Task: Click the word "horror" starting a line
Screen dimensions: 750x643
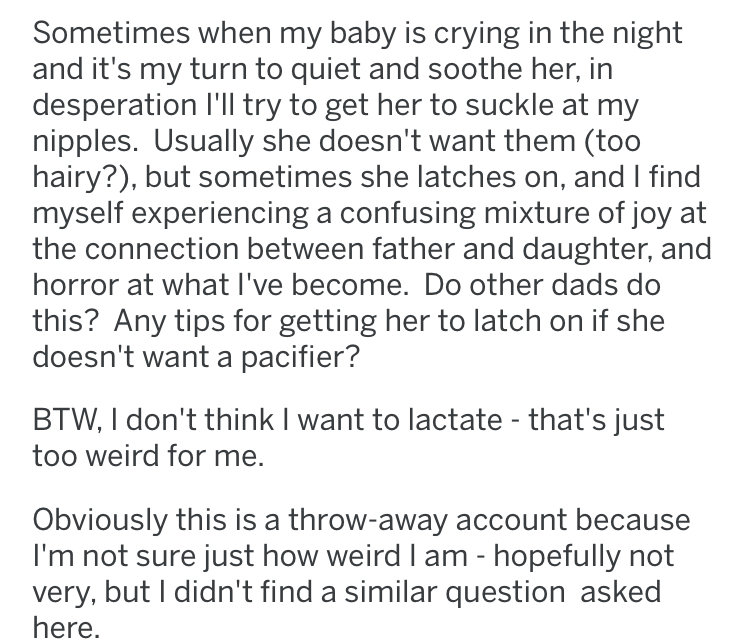Action: 76,286
